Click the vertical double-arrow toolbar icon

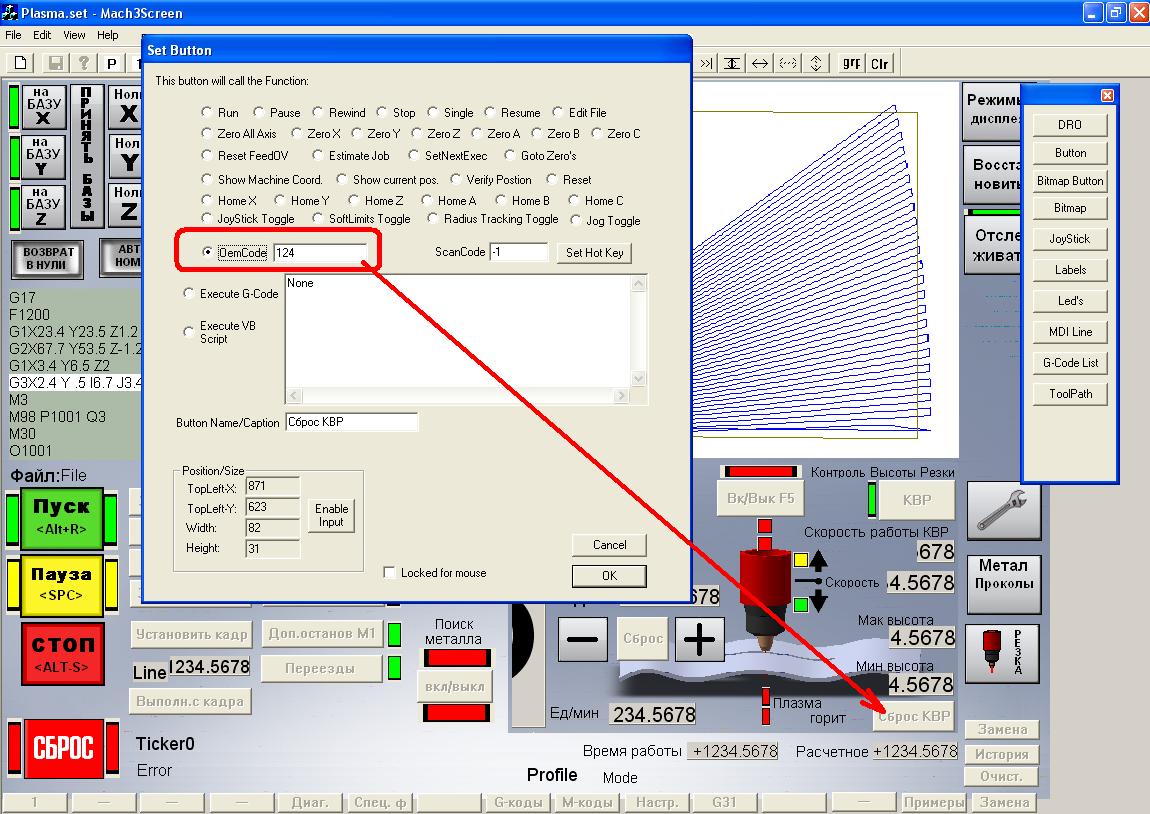816,63
